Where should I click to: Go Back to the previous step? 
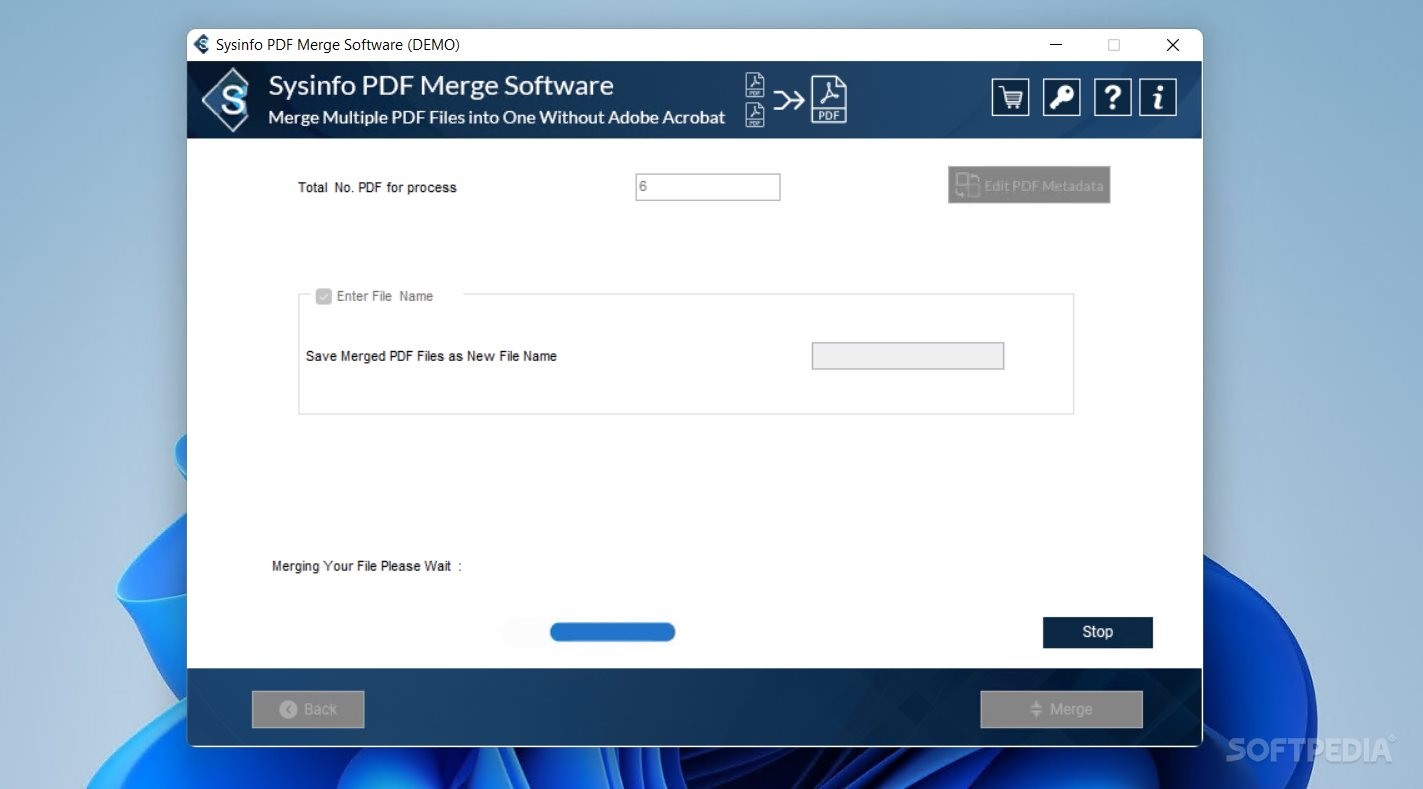(308, 709)
